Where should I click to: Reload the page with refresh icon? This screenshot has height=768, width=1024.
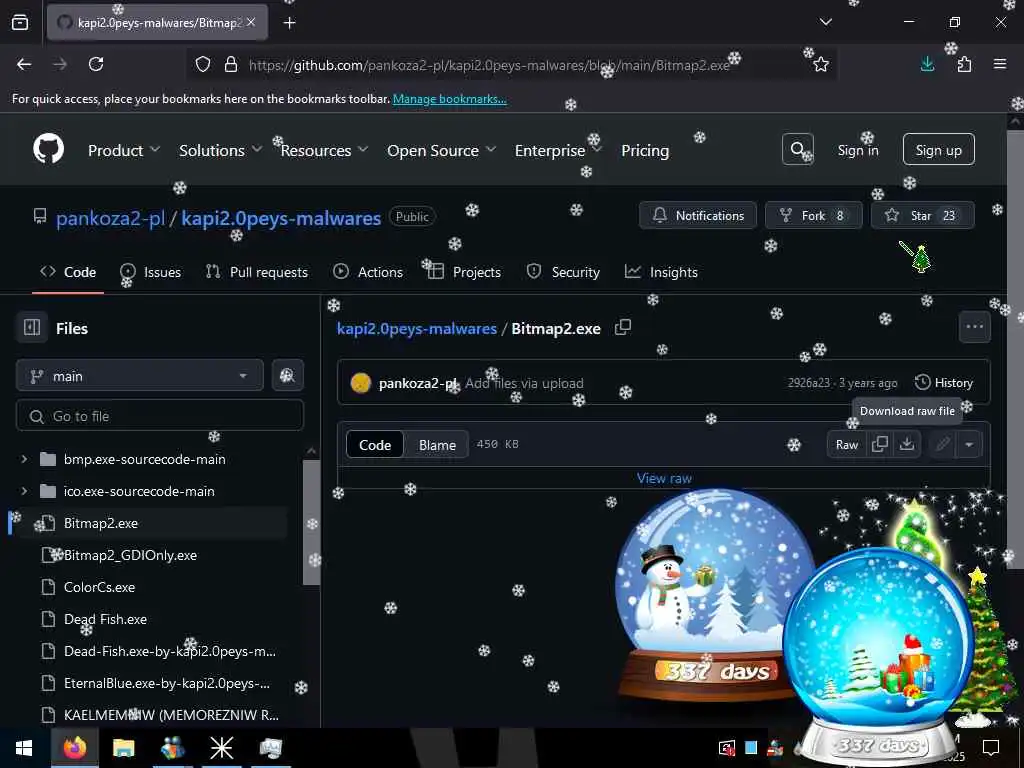[96, 64]
